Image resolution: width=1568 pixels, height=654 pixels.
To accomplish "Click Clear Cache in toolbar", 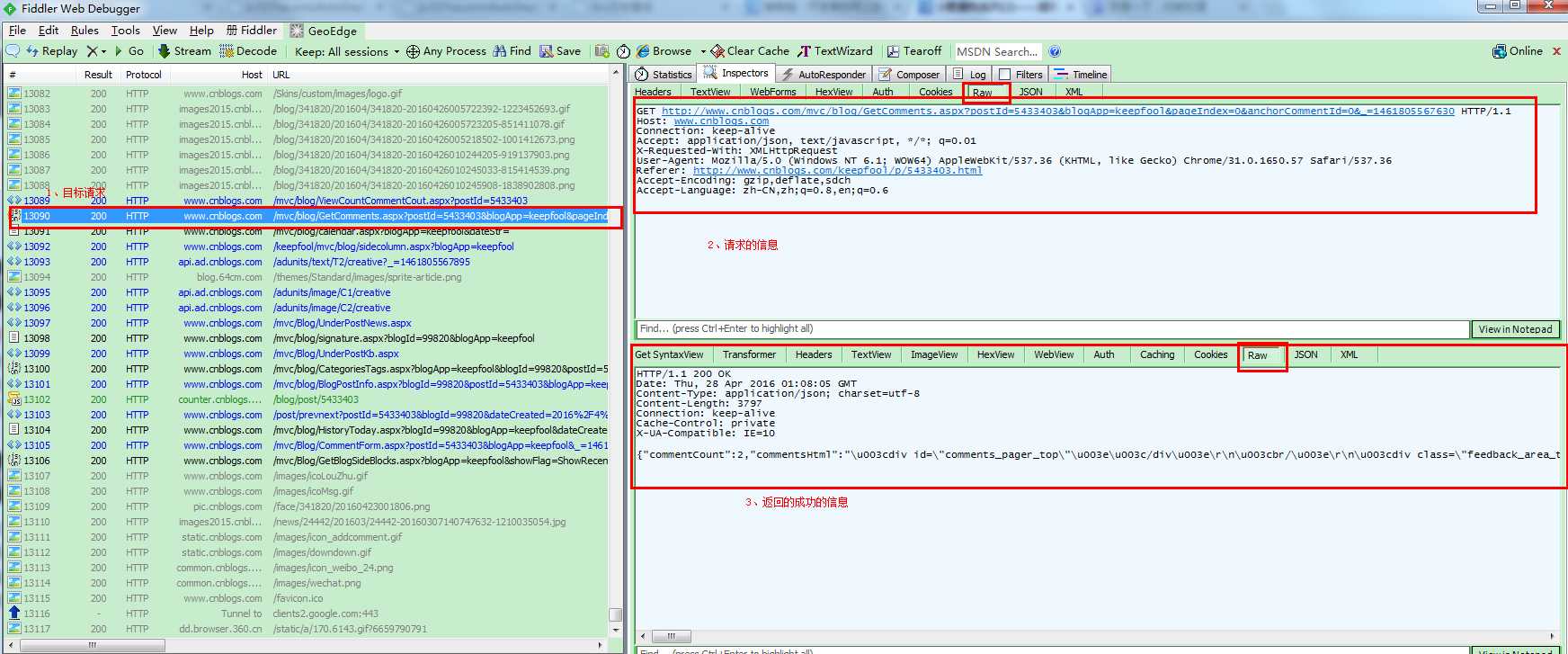I will click(750, 51).
